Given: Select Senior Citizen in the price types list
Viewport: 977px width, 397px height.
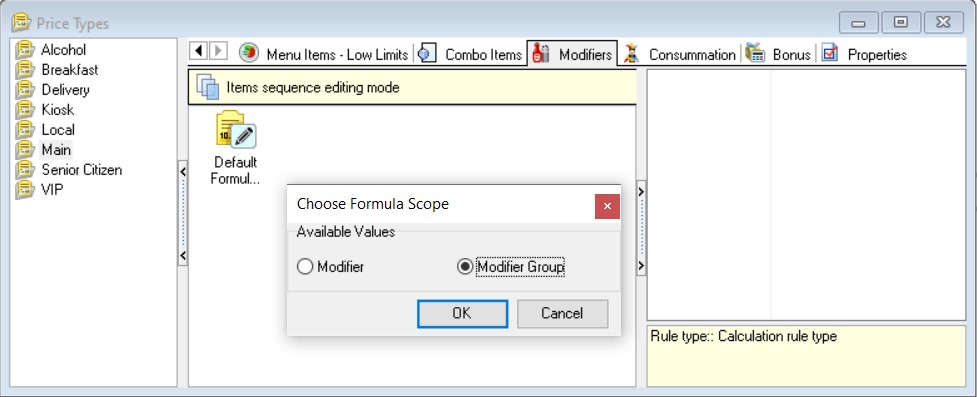Looking at the screenshot, I should coord(82,170).
